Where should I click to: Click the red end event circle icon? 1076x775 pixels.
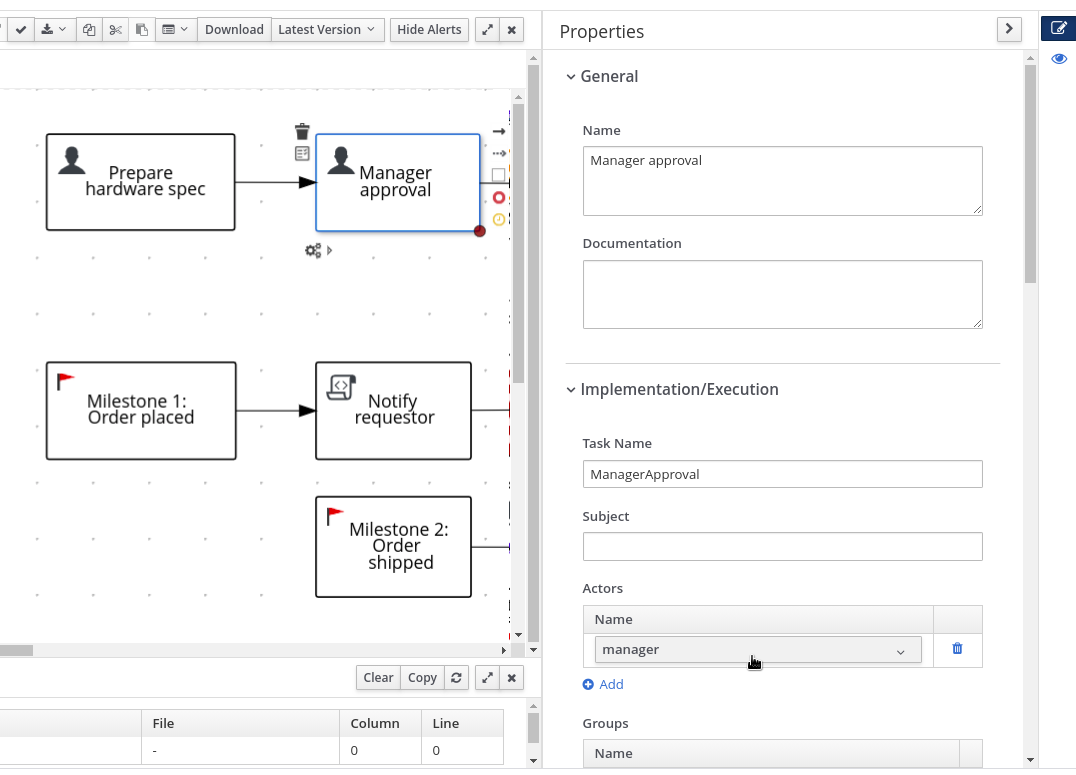point(499,198)
